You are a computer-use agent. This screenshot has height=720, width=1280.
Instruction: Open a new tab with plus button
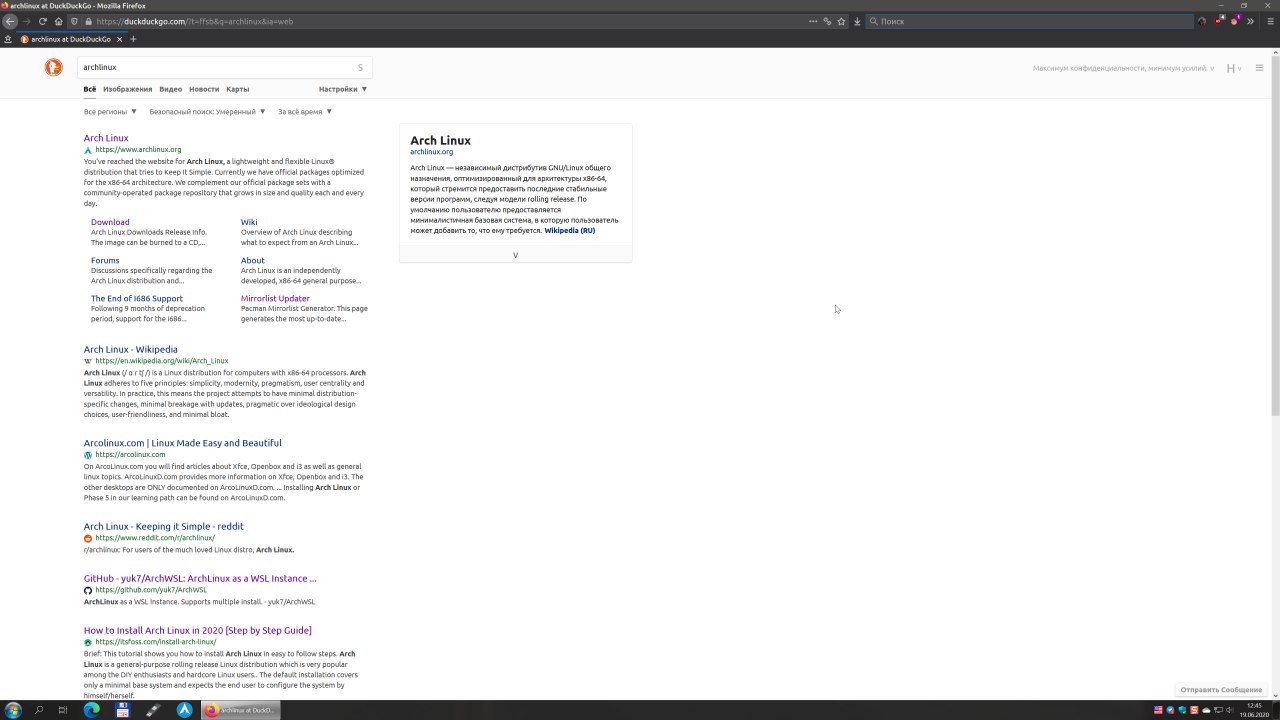coord(133,39)
